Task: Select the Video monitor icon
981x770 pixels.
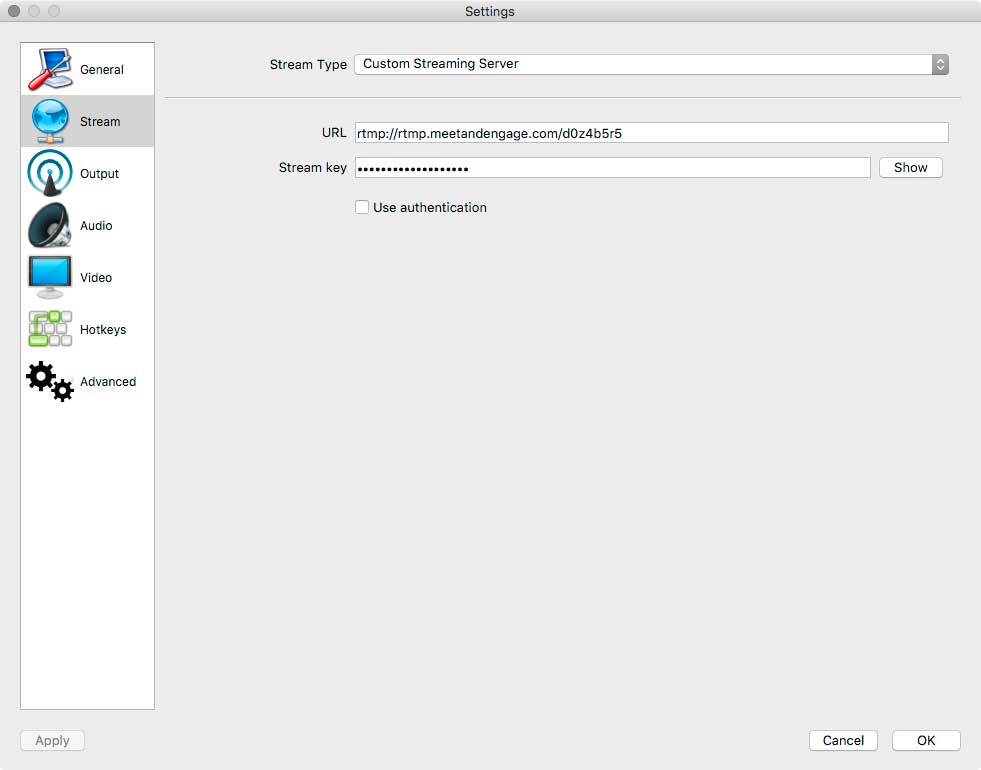Action: 50,277
